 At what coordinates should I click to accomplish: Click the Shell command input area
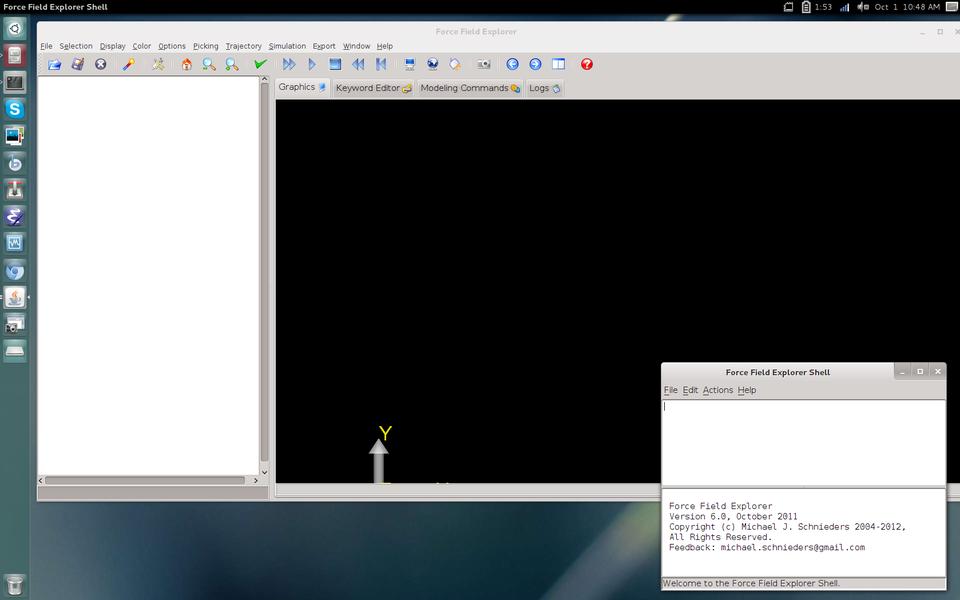[803, 441]
